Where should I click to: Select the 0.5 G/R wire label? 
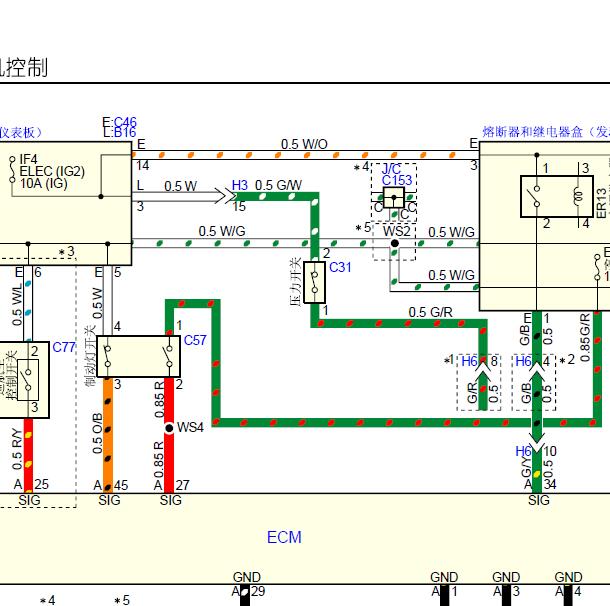(431, 312)
